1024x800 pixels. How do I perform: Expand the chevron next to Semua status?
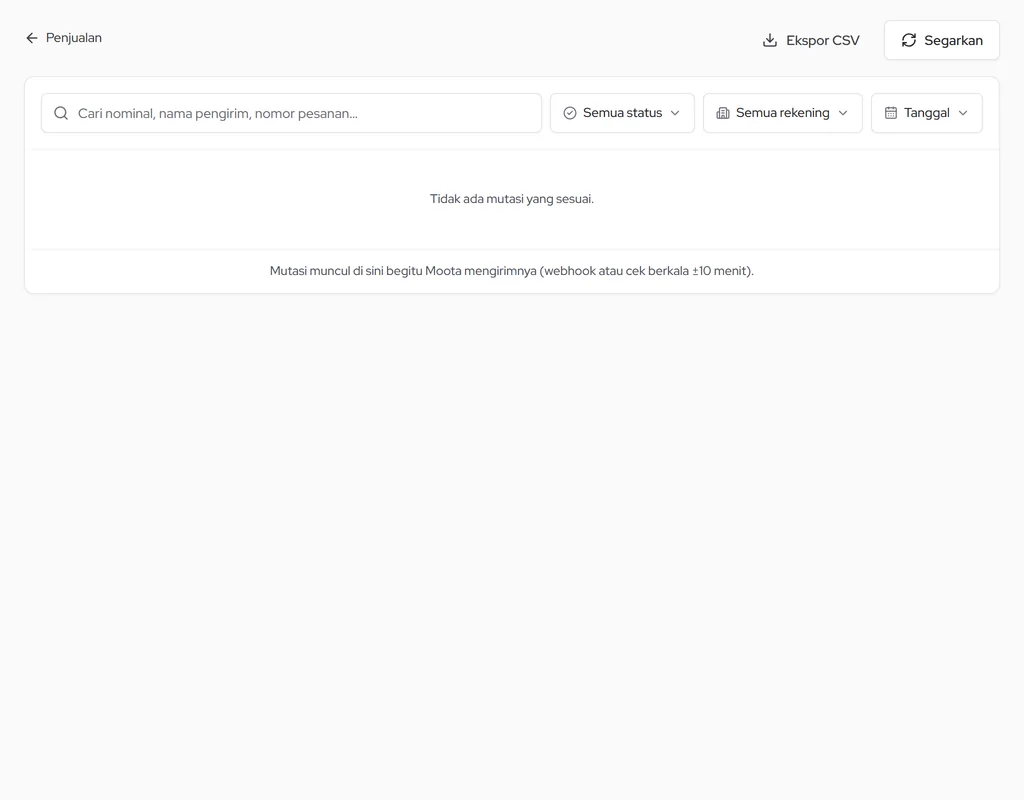pyautogui.click(x=675, y=113)
